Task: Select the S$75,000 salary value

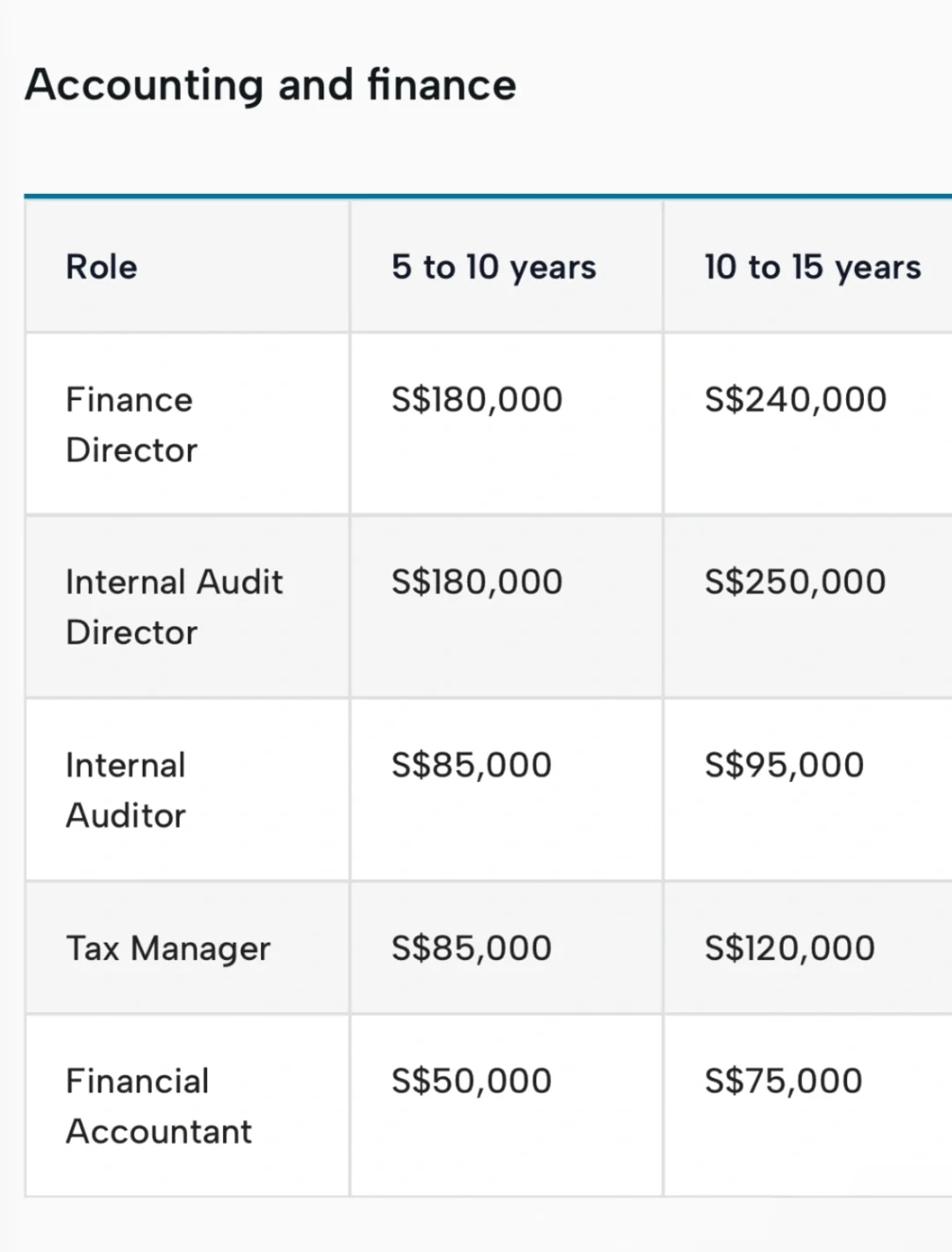Action: [784, 1081]
